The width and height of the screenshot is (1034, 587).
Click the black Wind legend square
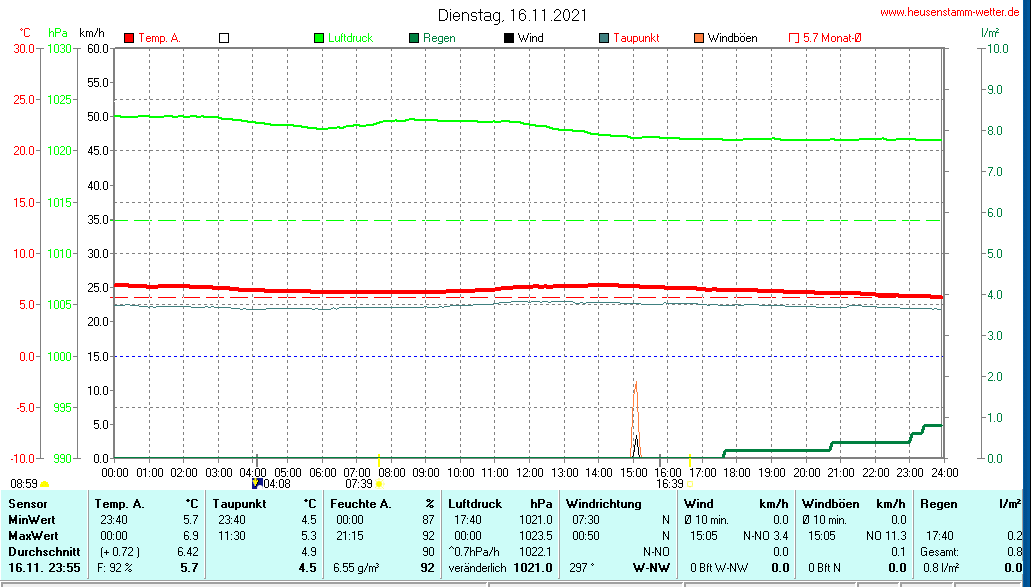coord(509,38)
